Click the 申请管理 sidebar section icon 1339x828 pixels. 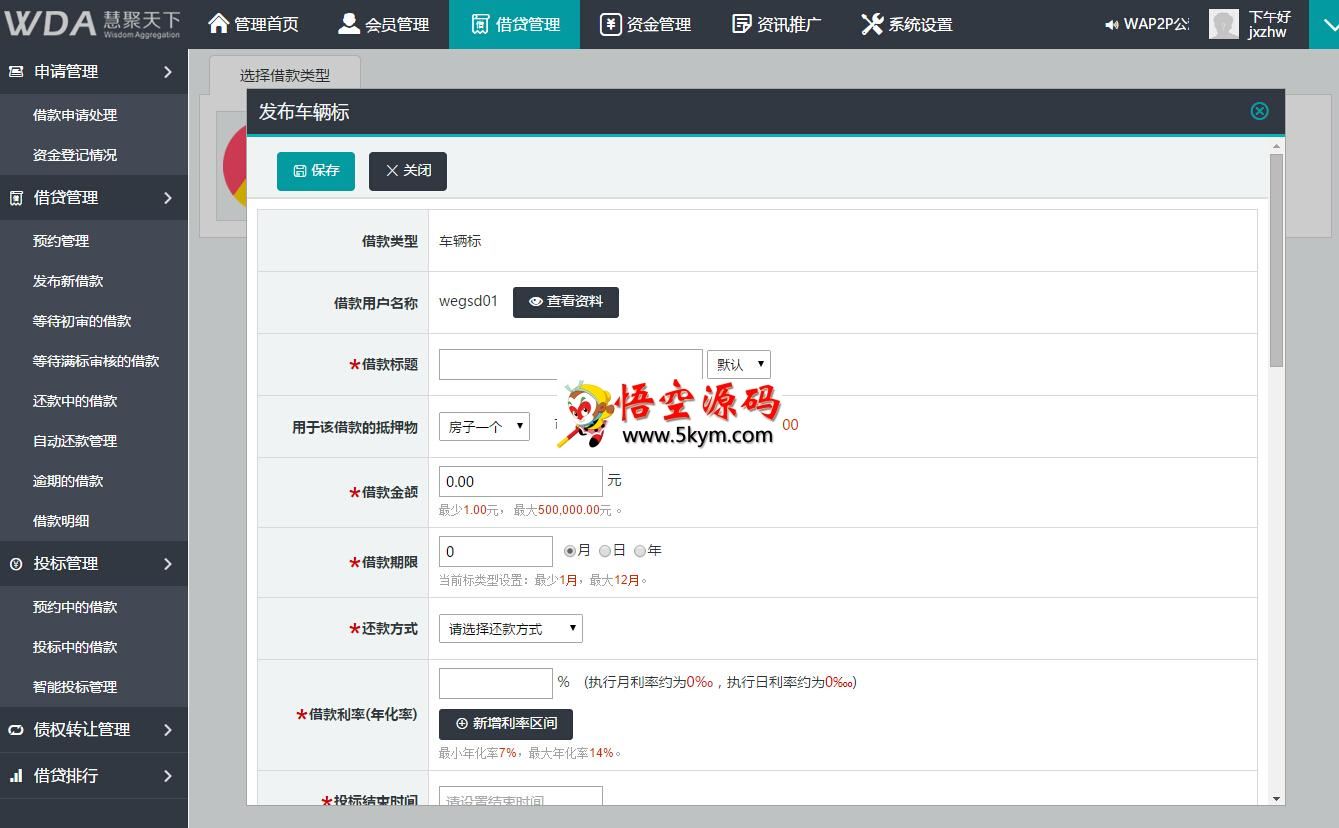pos(16,71)
